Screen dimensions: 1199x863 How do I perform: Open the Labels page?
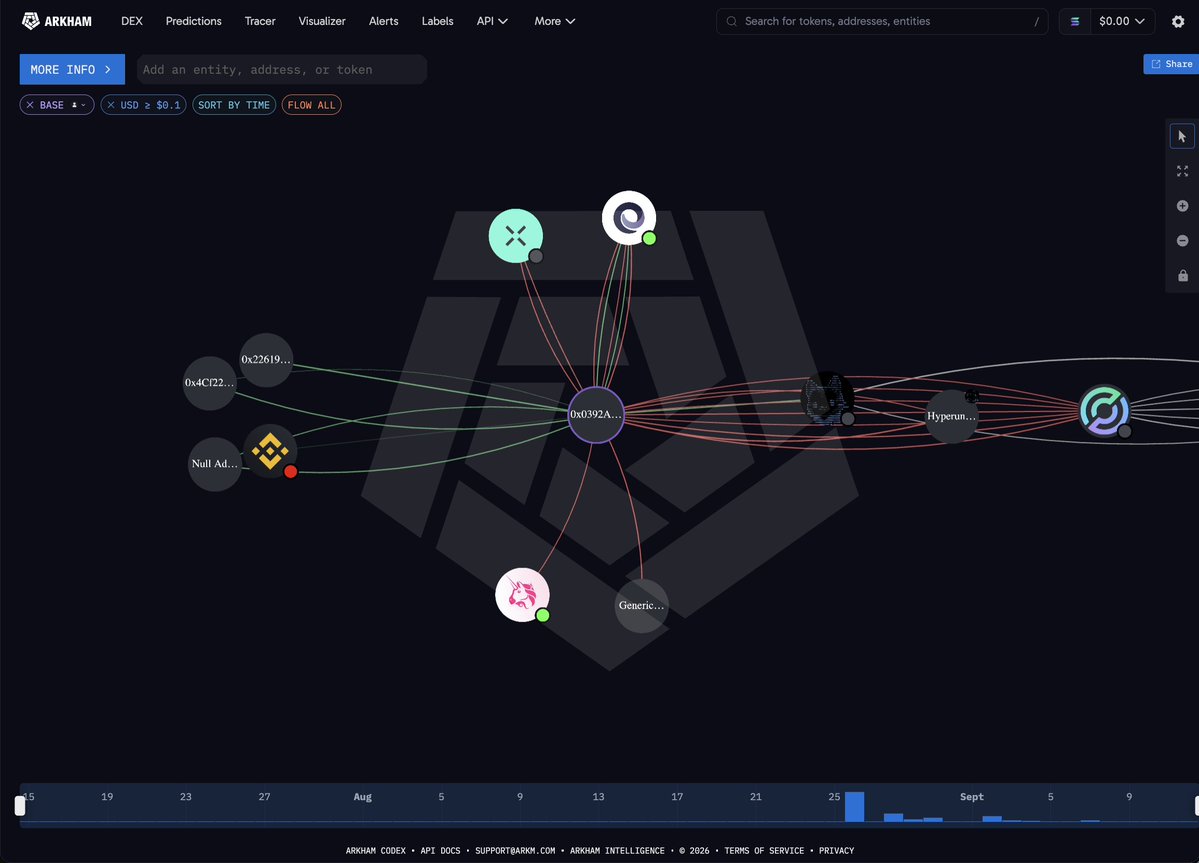[x=437, y=21]
